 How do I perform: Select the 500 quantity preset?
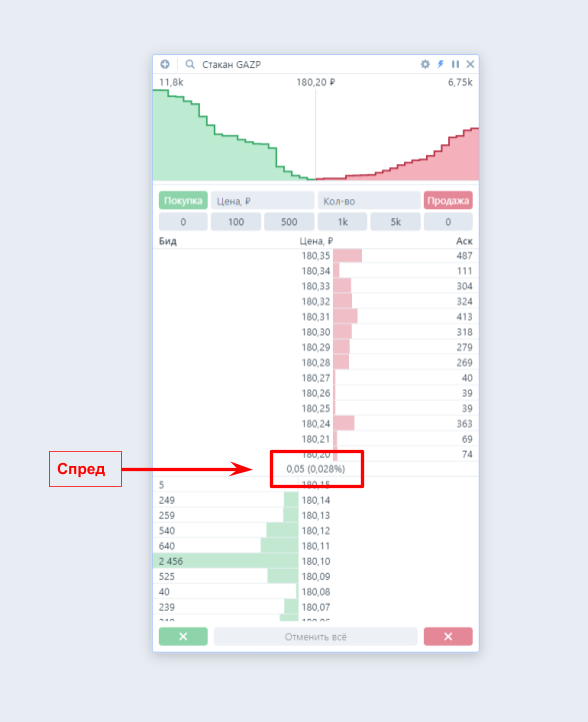pos(289,222)
